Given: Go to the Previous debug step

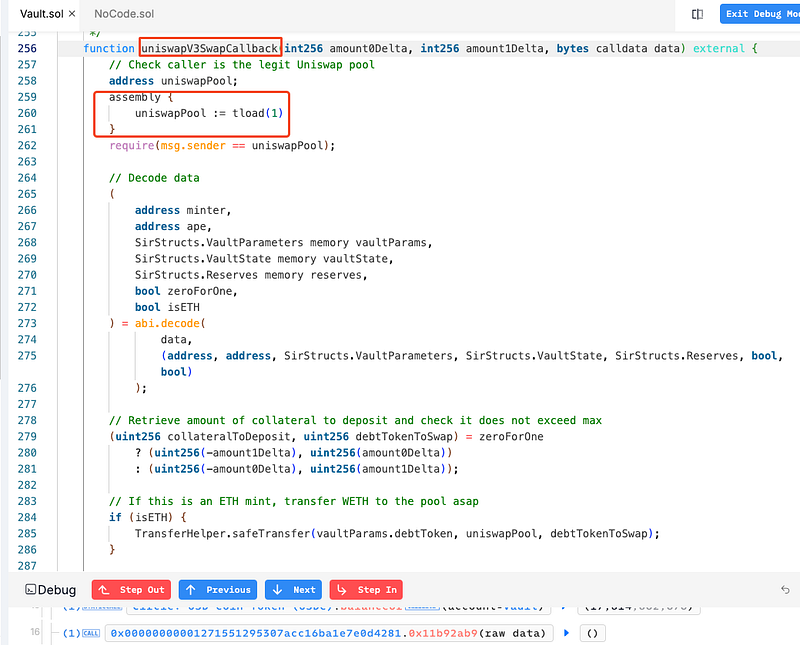Looking at the screenshot, I should [x=216, y=590].
